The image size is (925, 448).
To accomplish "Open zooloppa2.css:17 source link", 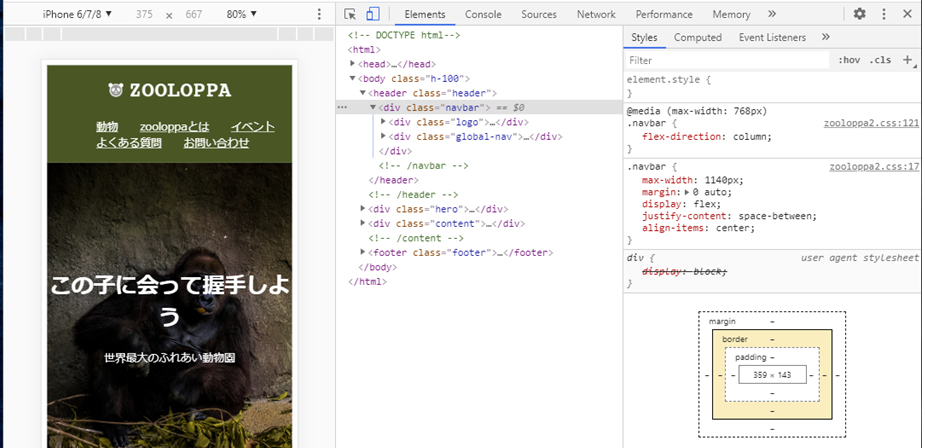I will (874, 167).
